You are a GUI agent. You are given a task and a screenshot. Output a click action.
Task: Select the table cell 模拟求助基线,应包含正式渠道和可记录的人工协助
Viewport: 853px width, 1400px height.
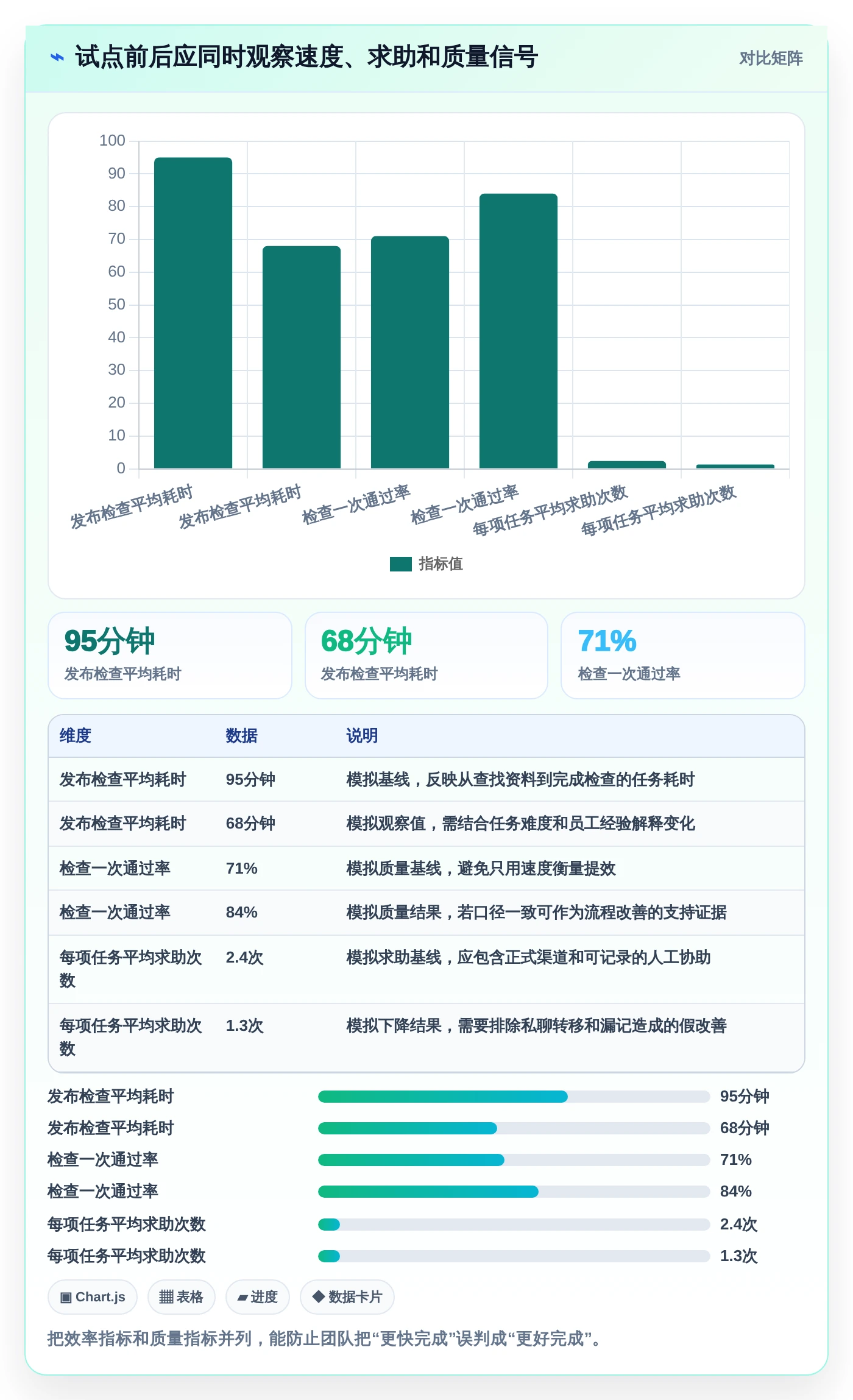point(529,958)
